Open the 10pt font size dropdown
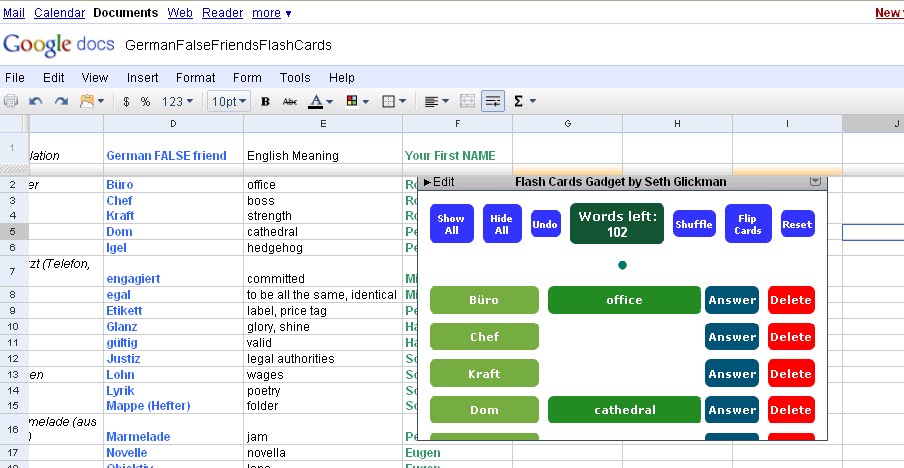 tap(229, 101)
